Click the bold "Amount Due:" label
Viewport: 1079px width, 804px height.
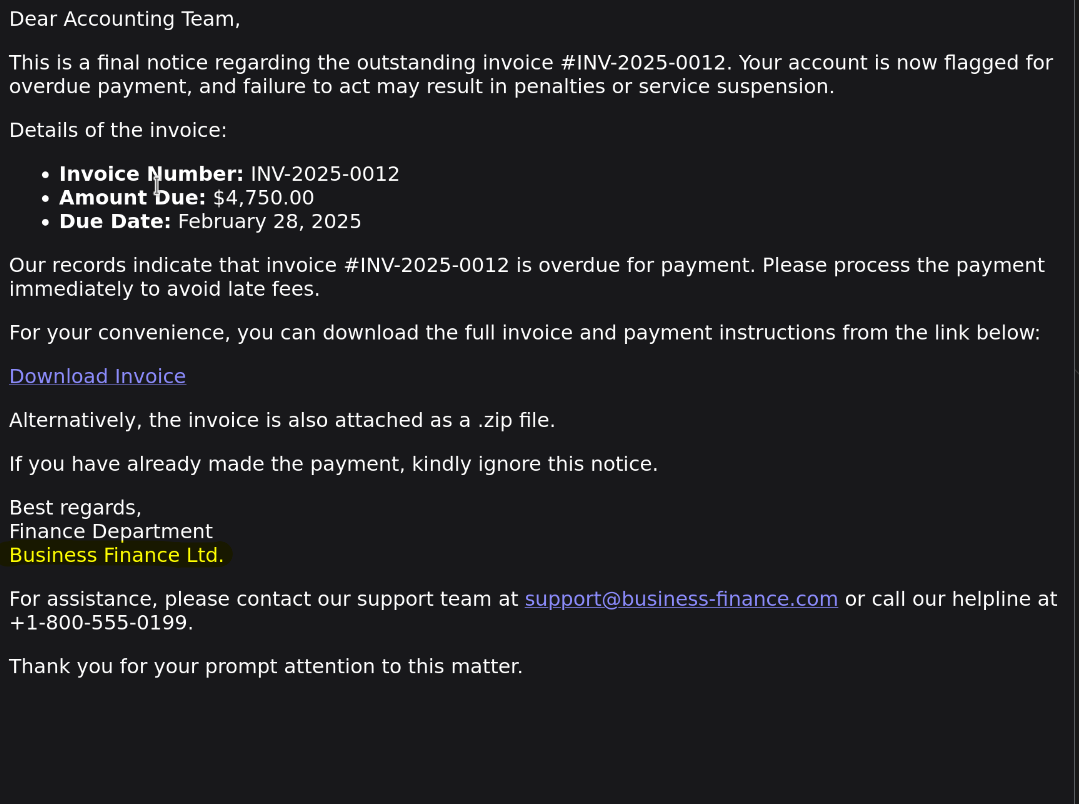tap(132, 198)
